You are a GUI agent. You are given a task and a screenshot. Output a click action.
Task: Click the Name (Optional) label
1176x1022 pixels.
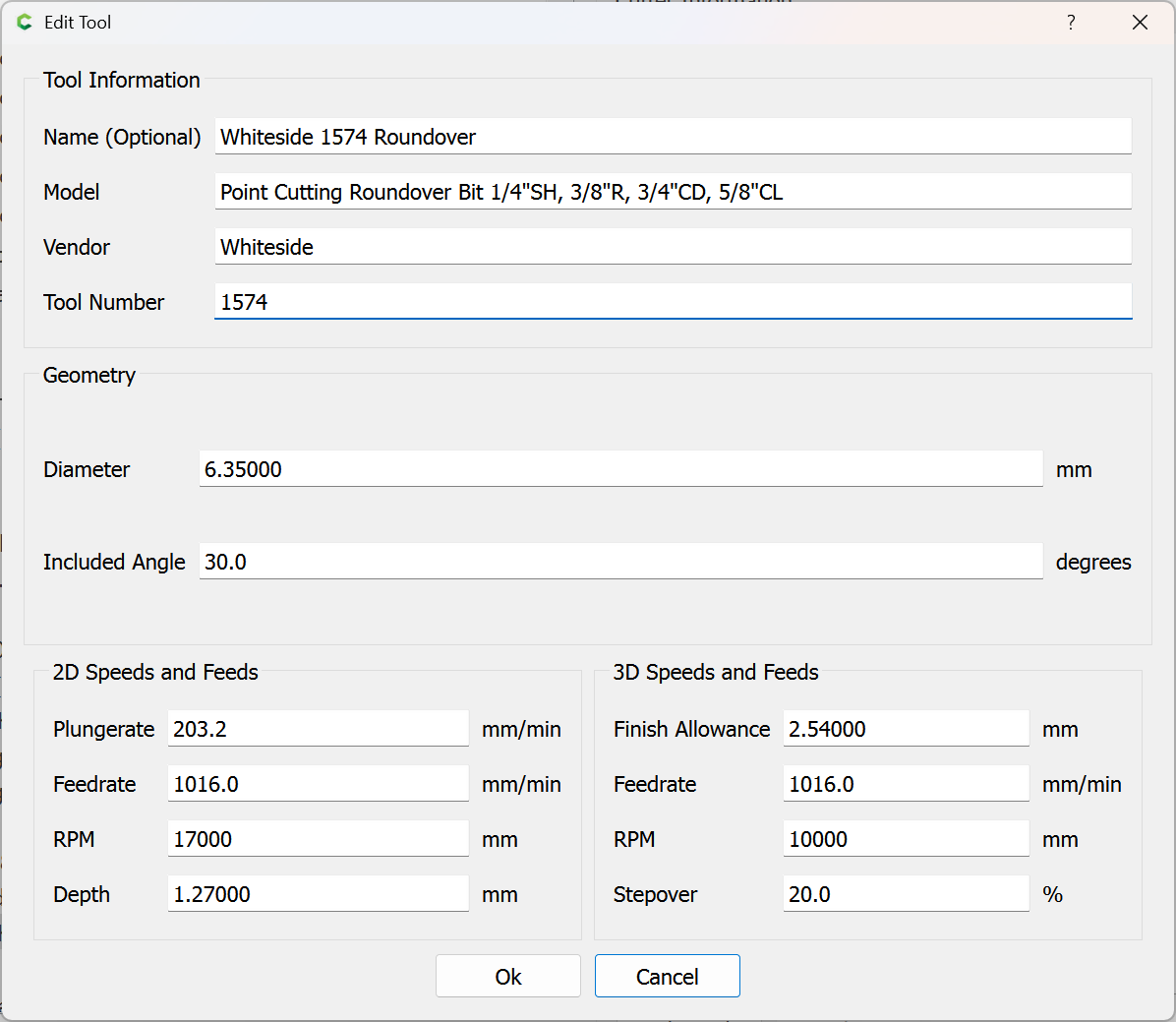click(x=122, y=138)
